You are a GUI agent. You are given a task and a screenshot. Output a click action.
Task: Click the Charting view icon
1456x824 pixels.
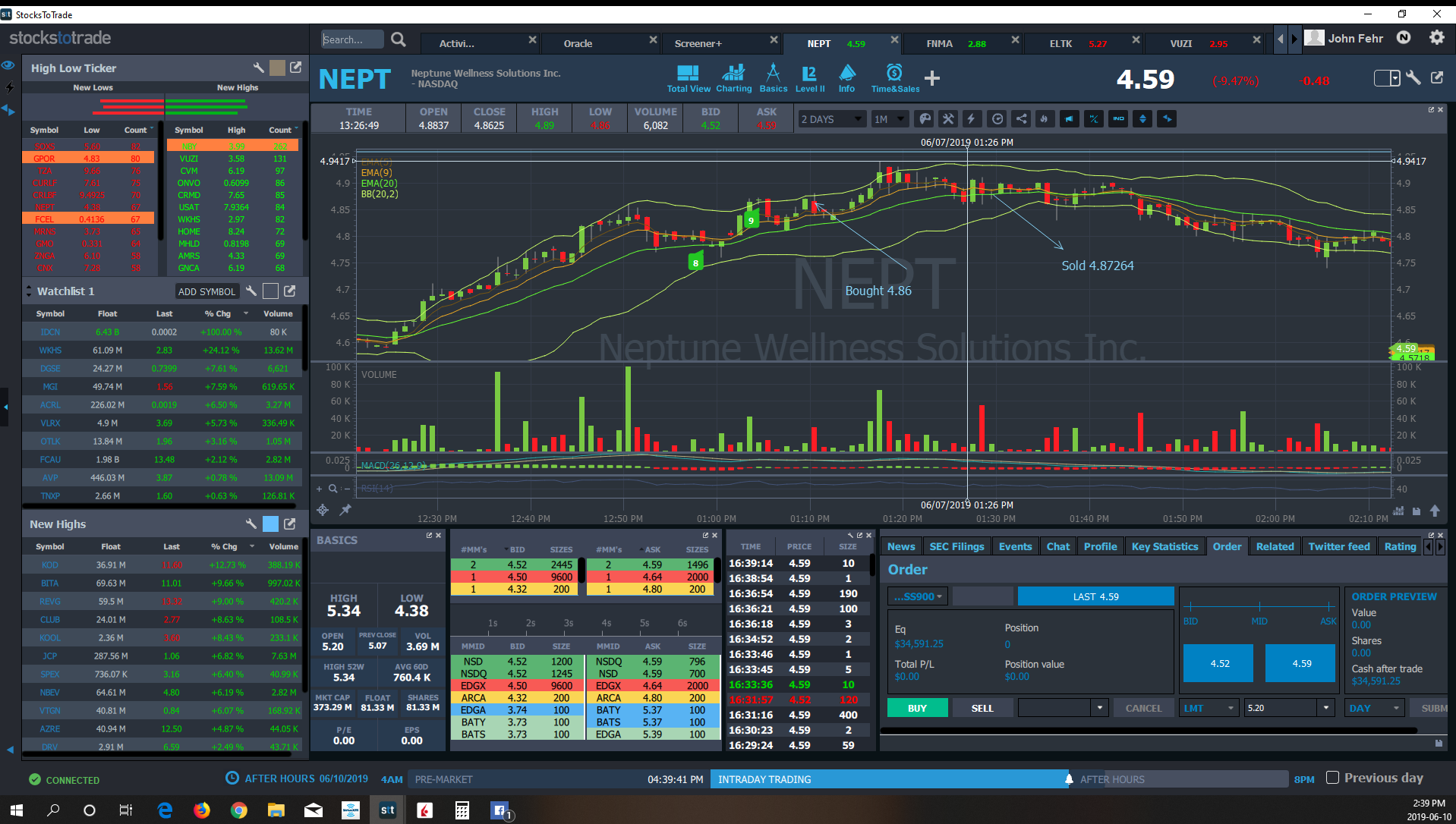pos(733,78)
